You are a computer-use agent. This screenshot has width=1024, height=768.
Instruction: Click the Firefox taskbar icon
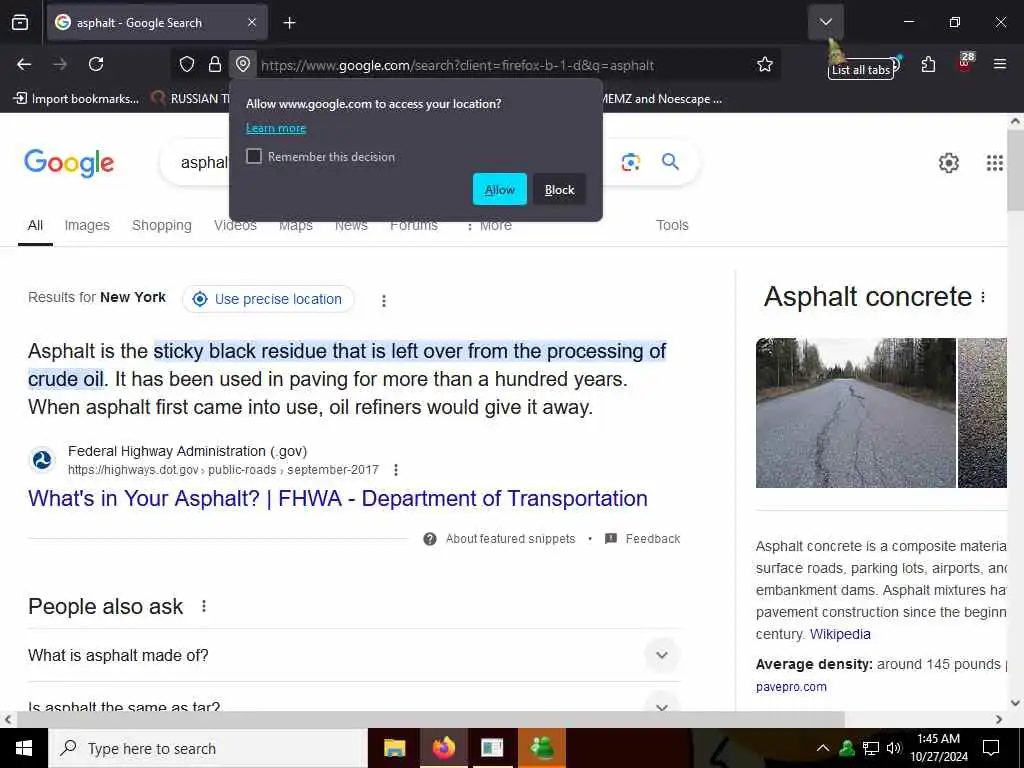pyautogui.click(x=443, y=748)
